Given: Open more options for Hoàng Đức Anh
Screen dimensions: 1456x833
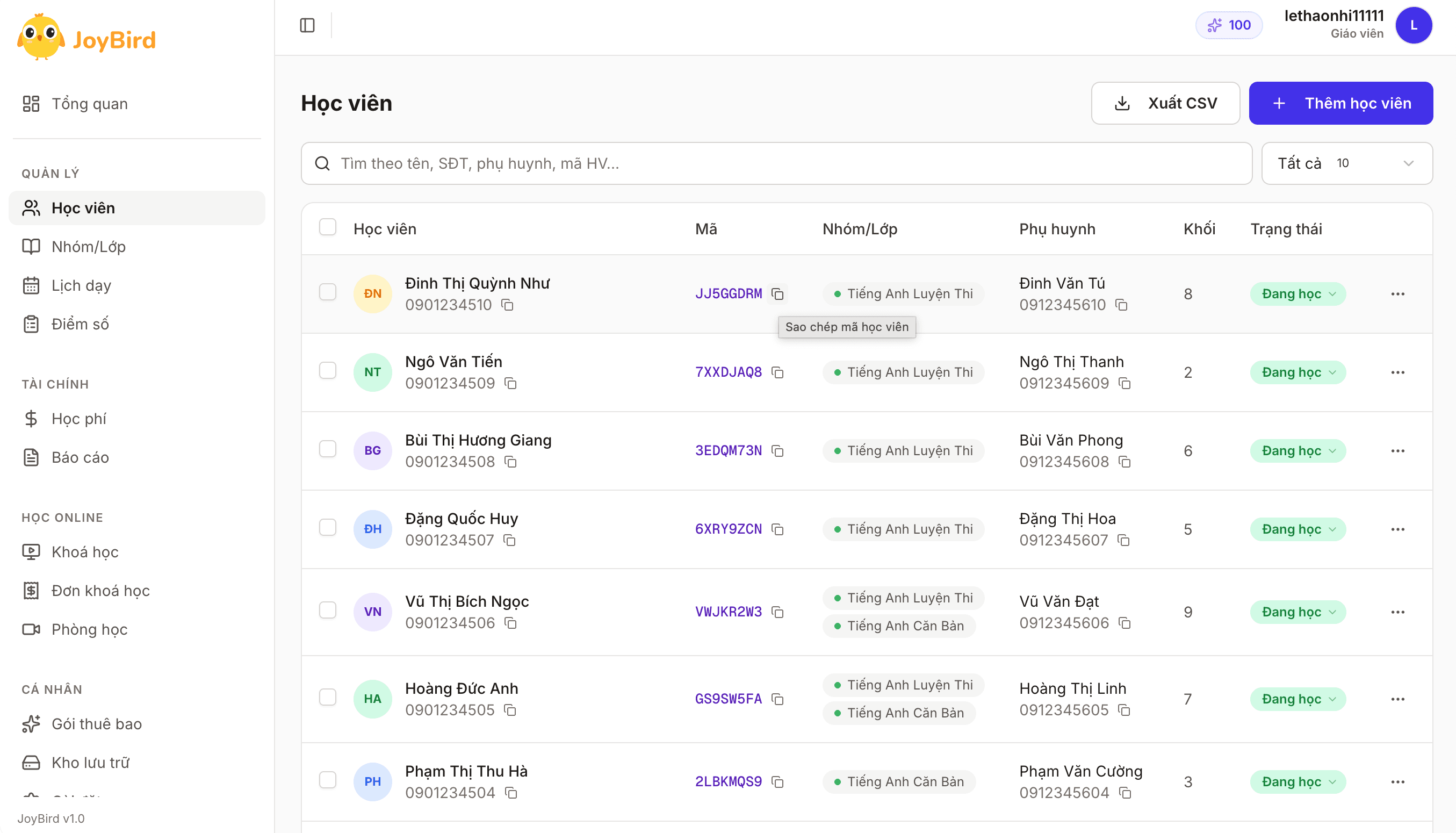Looking at the screenshot, I should pyautogui.click(x=1397, y=699).
